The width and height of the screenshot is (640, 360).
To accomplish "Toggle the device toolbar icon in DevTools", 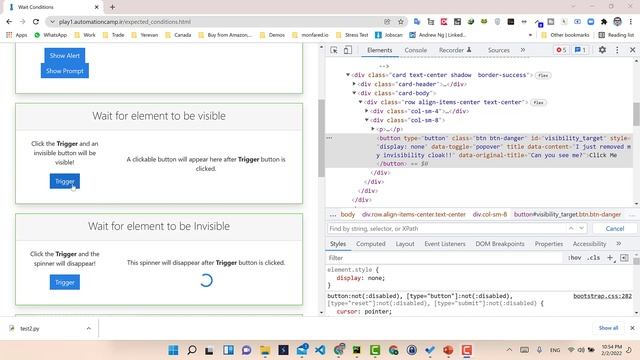I will 347,50.
